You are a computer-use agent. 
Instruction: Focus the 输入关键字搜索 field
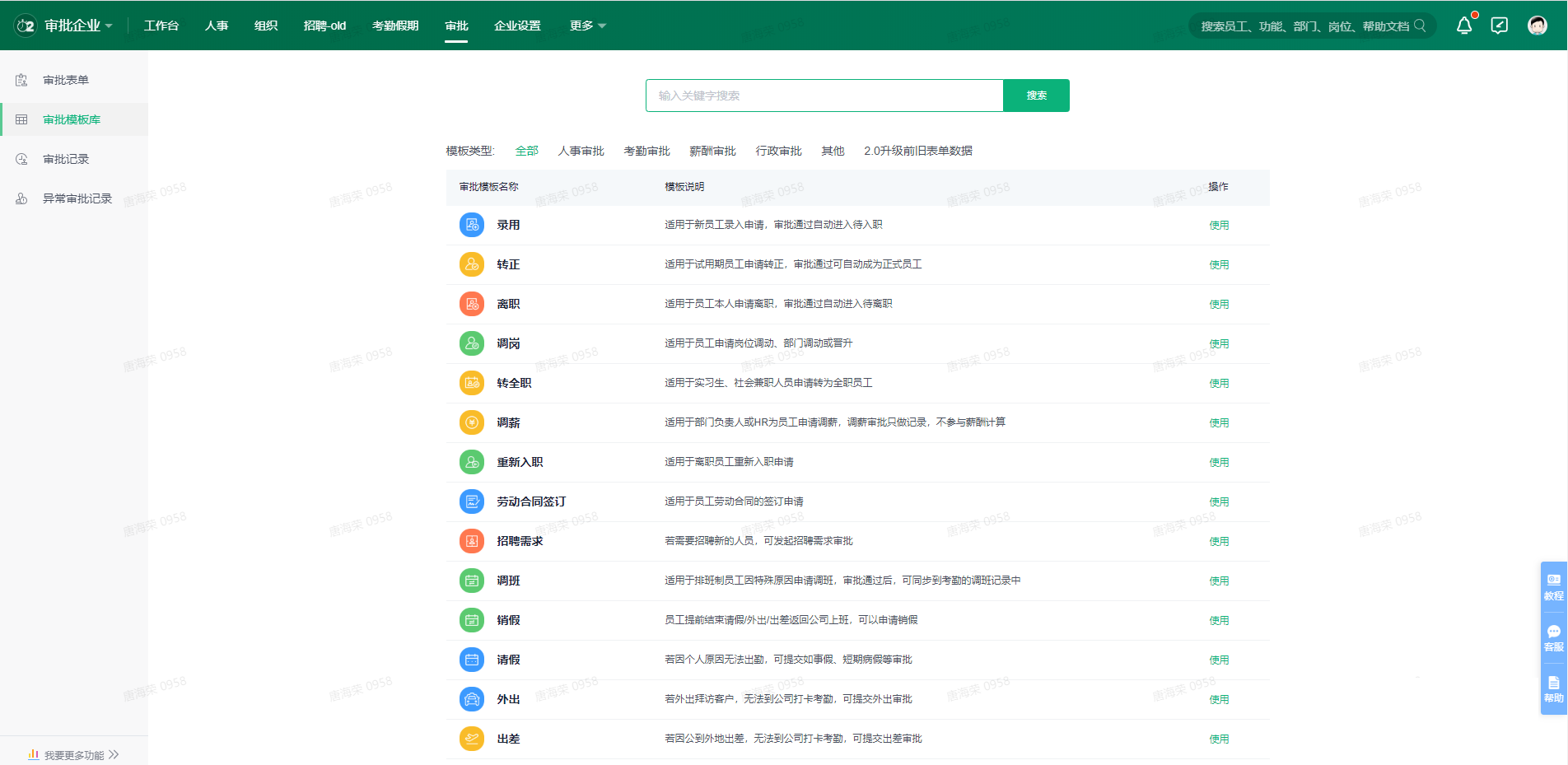pos(824,96)
